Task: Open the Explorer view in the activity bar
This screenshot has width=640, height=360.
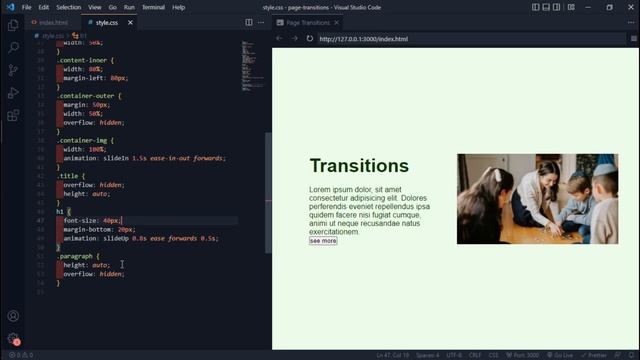Action: click(x=13, y=25)
